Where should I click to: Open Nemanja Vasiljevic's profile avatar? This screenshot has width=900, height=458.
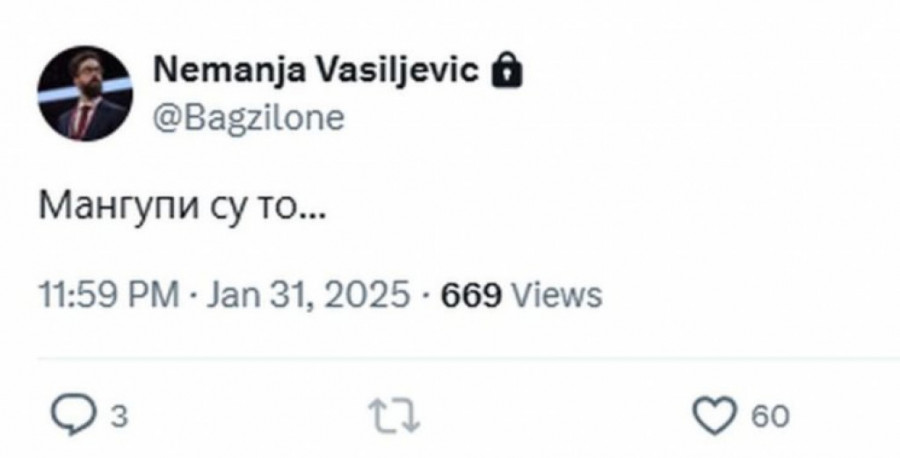(85, 94)
